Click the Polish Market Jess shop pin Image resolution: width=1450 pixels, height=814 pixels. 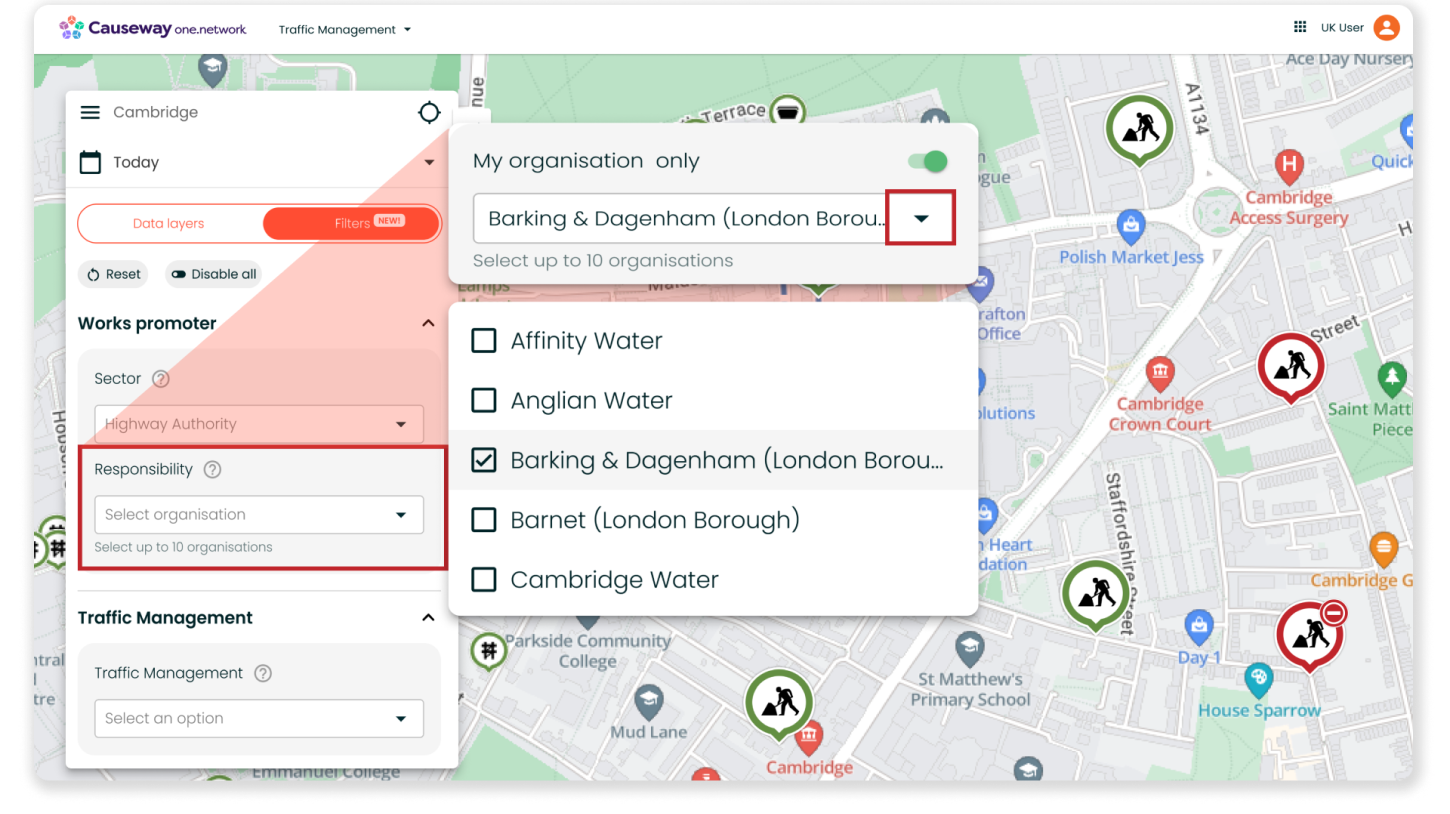pos(1130,225)
